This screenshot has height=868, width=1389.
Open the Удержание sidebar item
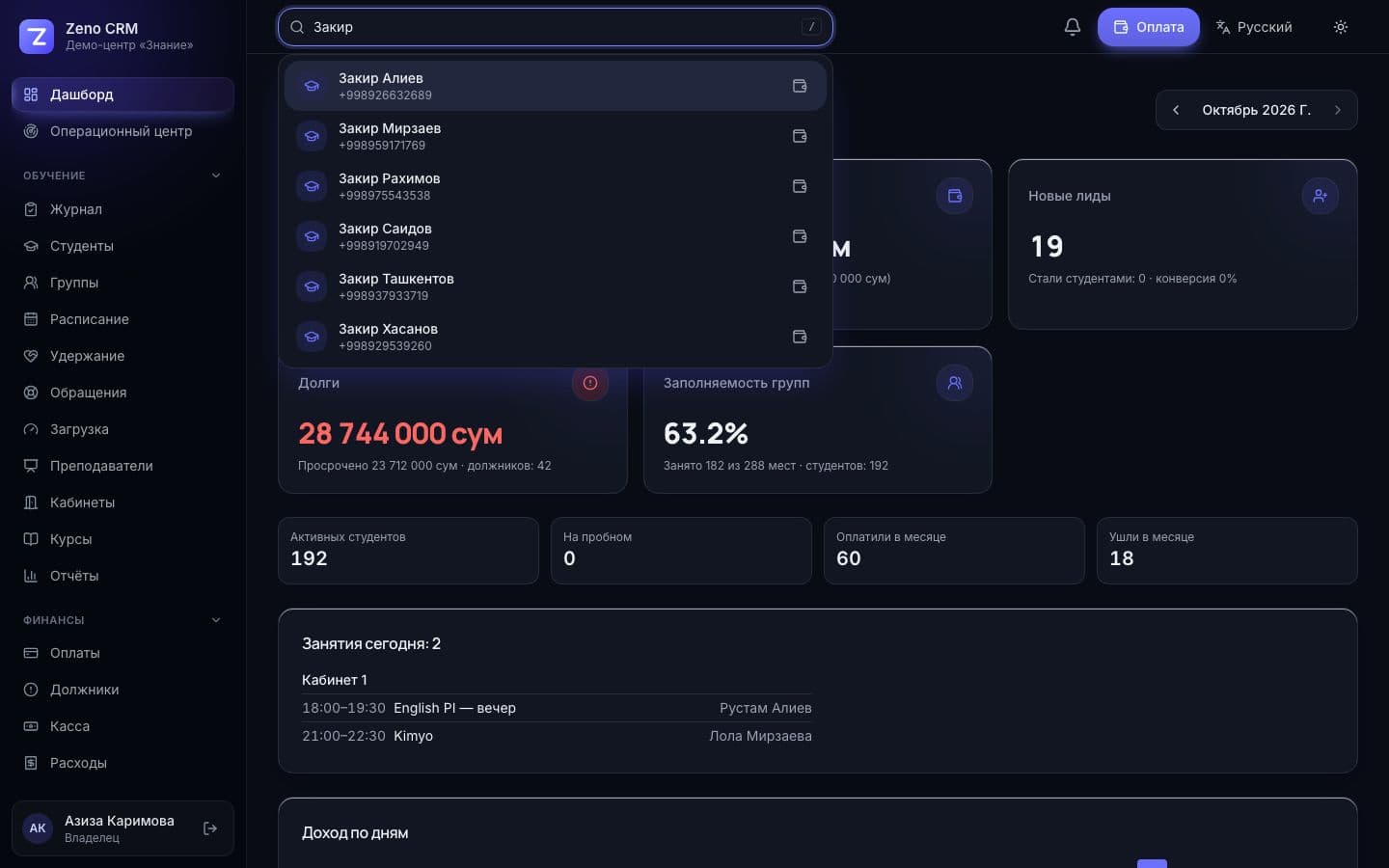(x=123, y=356)
